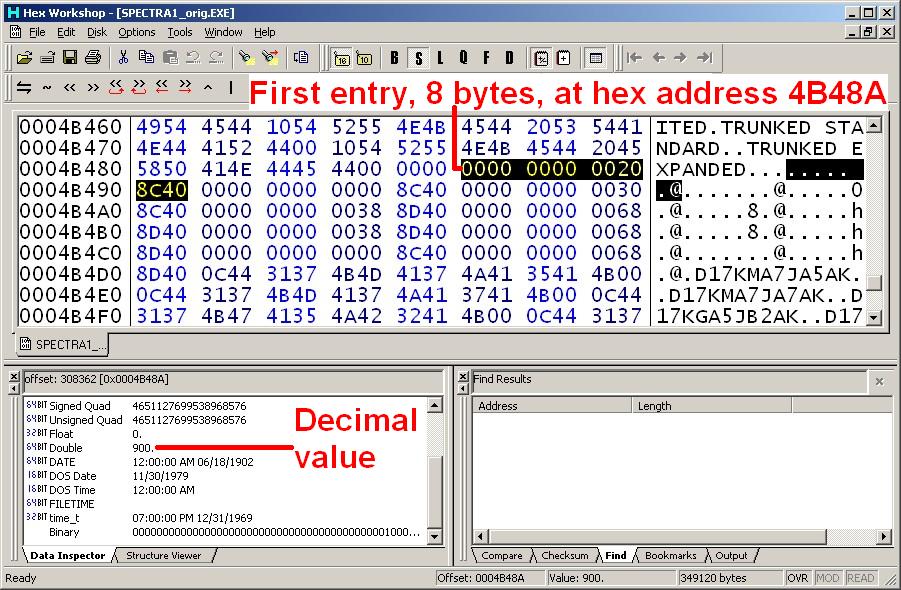Screen dimensions: 901x590
Task: Click the Undo toolbar icon
Action: pos(193,57)
